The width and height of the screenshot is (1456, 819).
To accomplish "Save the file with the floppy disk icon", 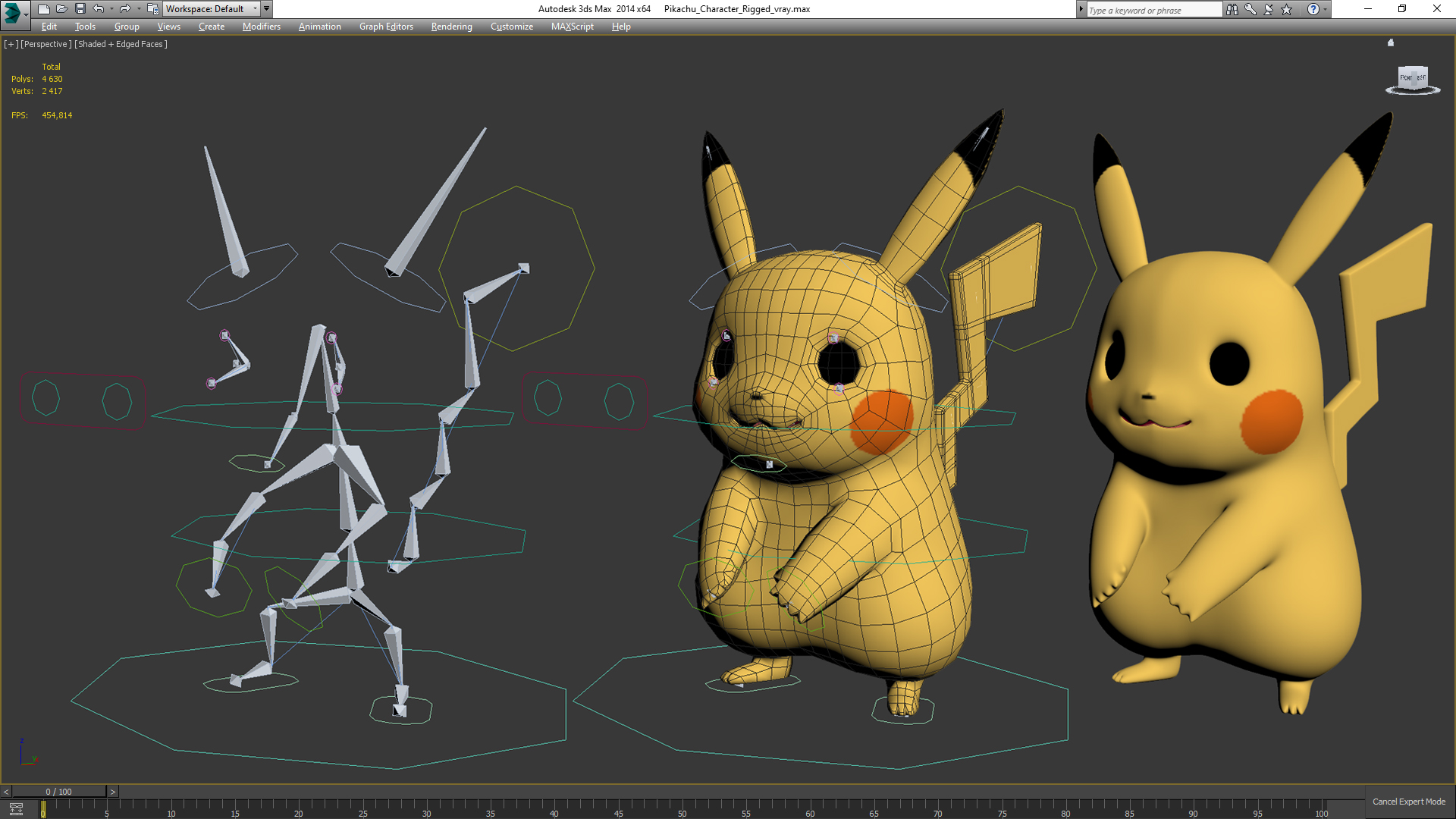I will [x=80, y=9].
